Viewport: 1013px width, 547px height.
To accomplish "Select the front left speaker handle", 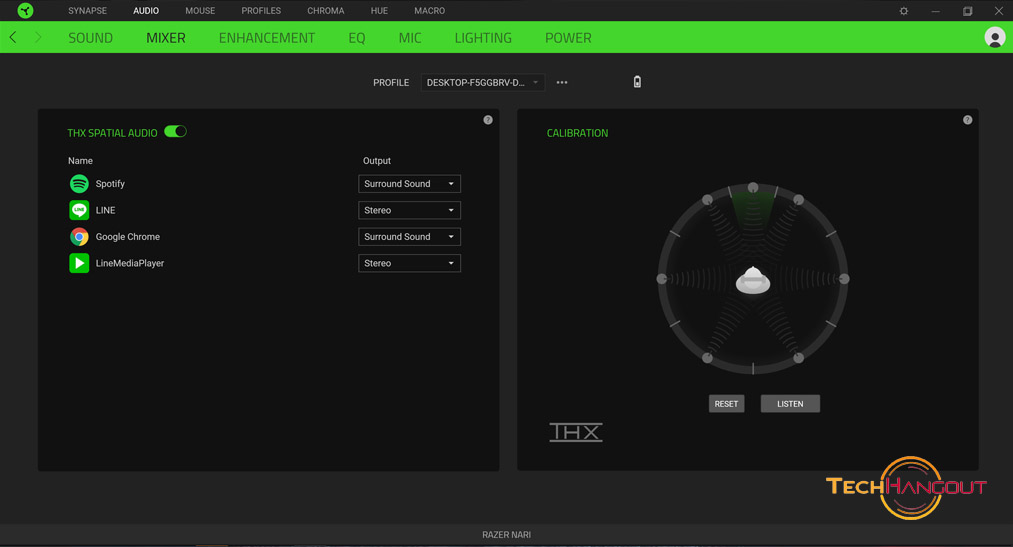I will tap(707, 200).
